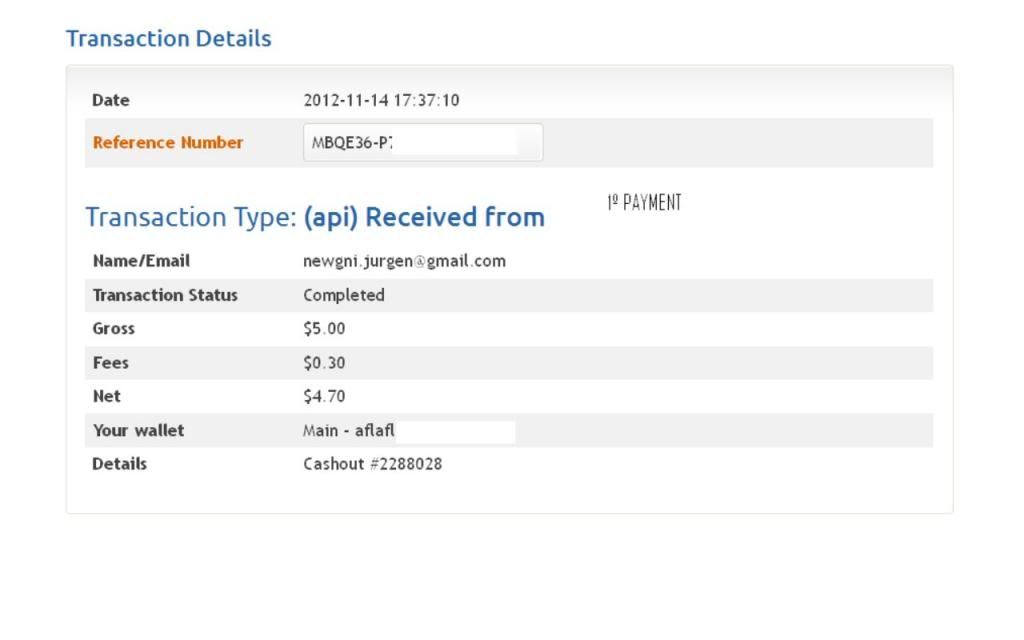
Task: Click the Transaction Details heading
Action: tap(168, 39)
